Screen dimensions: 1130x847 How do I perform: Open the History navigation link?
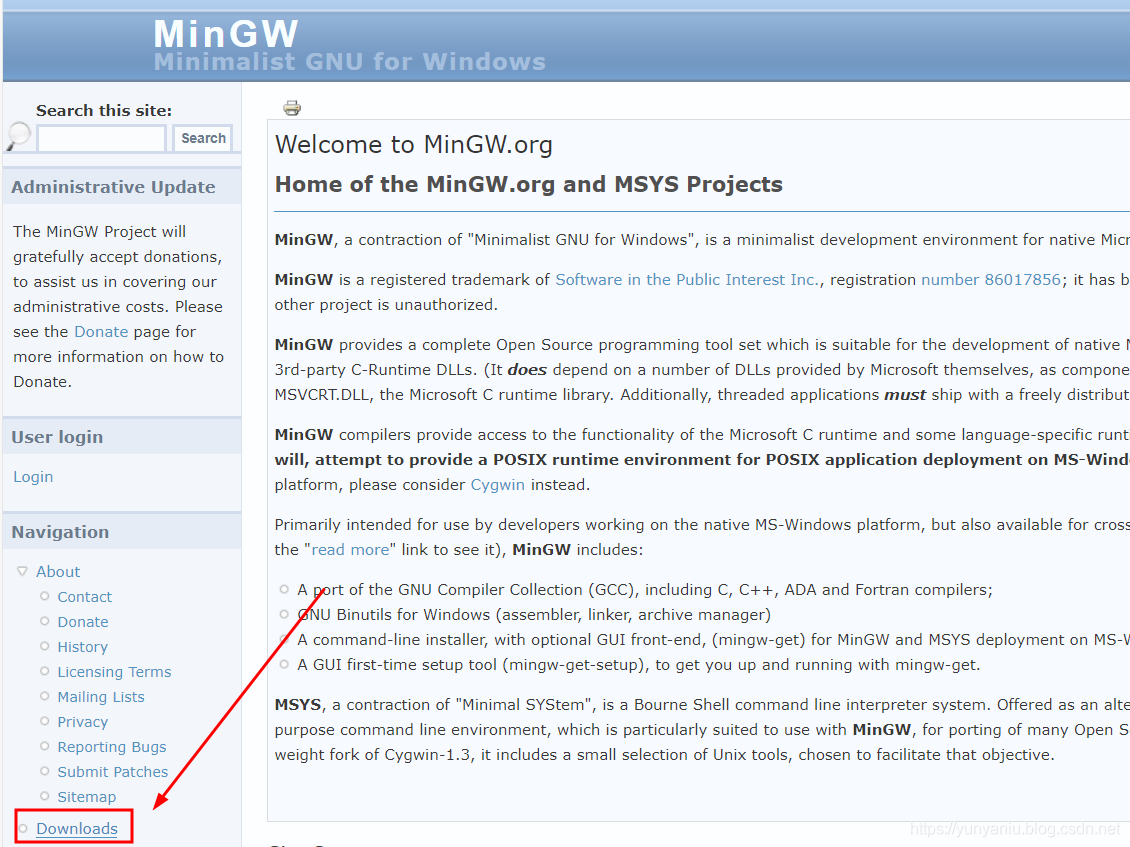point(83,647)
